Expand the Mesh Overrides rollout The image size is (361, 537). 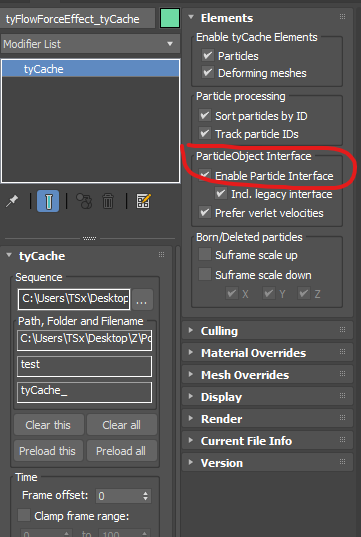[x=267, y=375]
